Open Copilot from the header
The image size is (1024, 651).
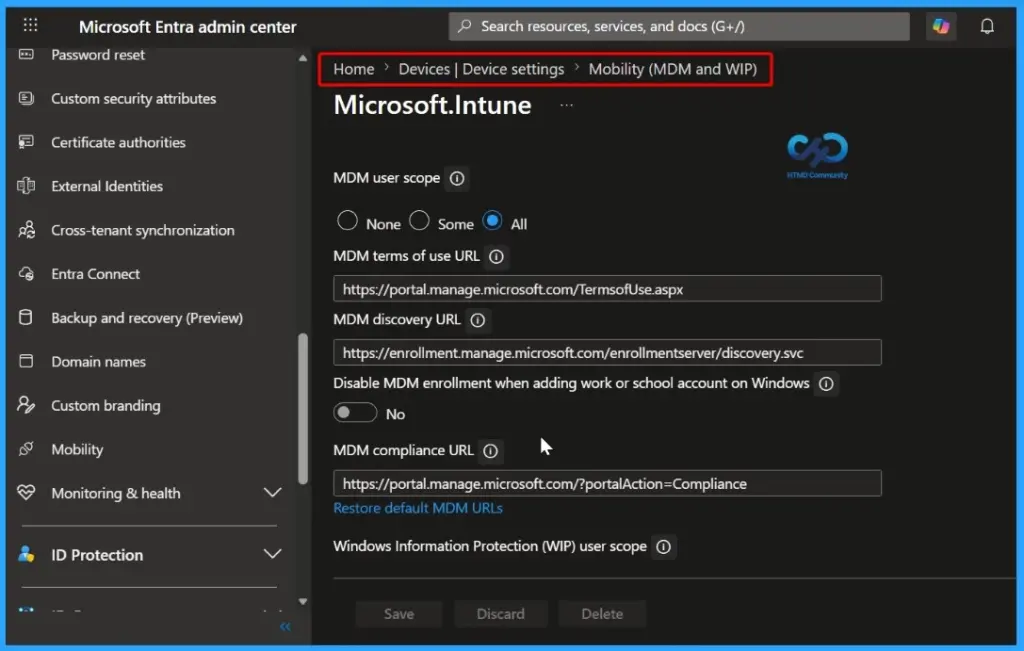[x=941, y=26]
